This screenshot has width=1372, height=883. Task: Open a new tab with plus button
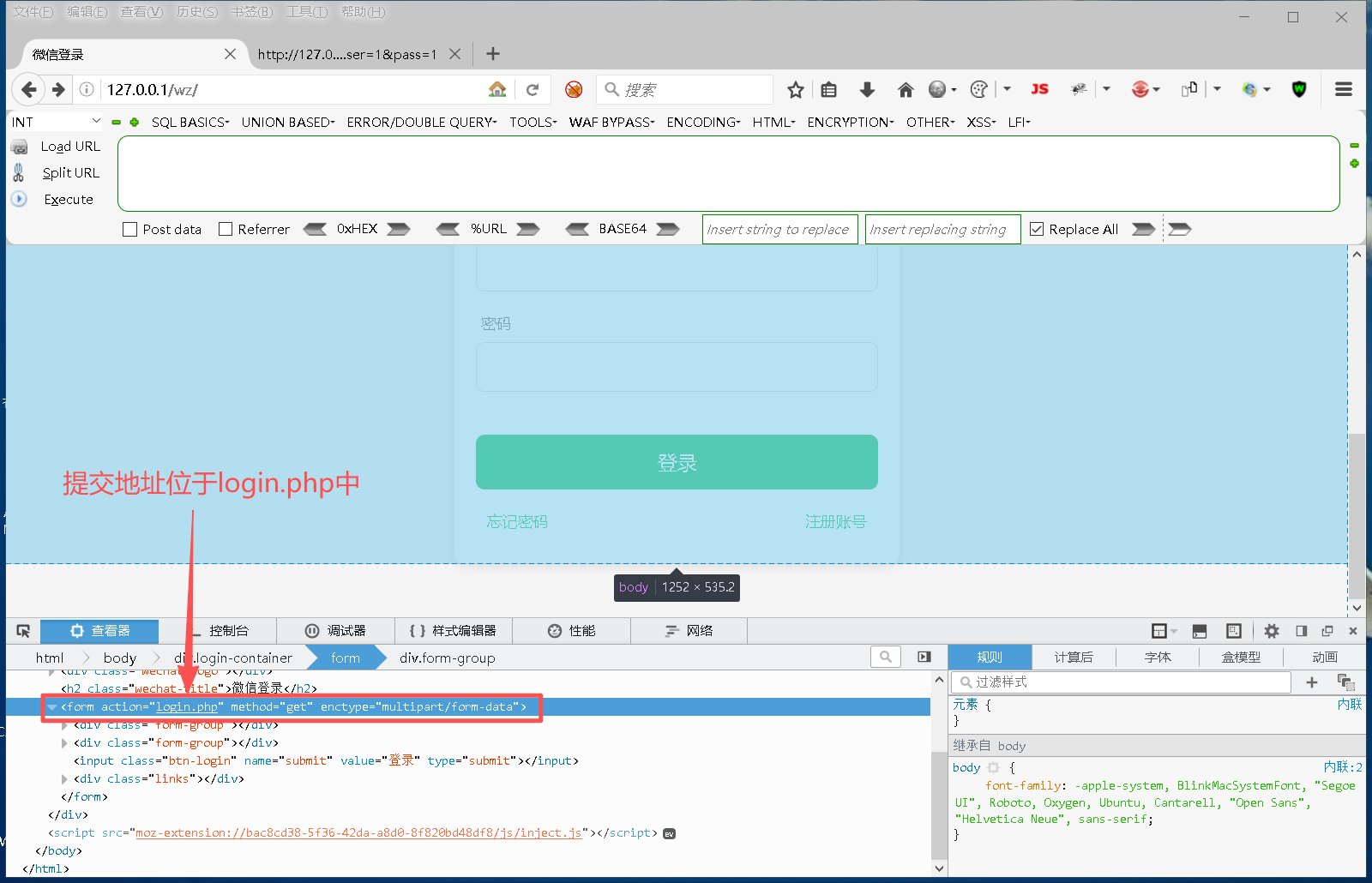(493, 54)
